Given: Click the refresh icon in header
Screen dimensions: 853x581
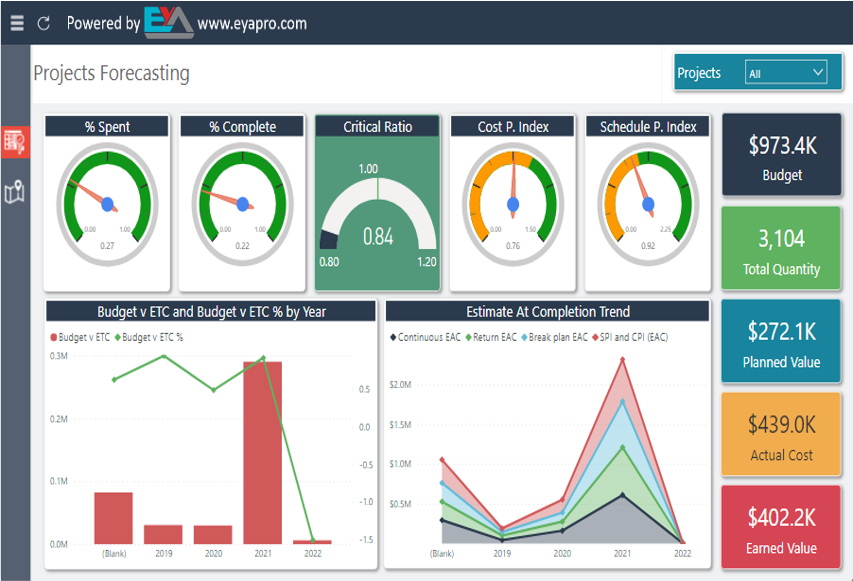Looking at the screenshot, I should 44,23.
